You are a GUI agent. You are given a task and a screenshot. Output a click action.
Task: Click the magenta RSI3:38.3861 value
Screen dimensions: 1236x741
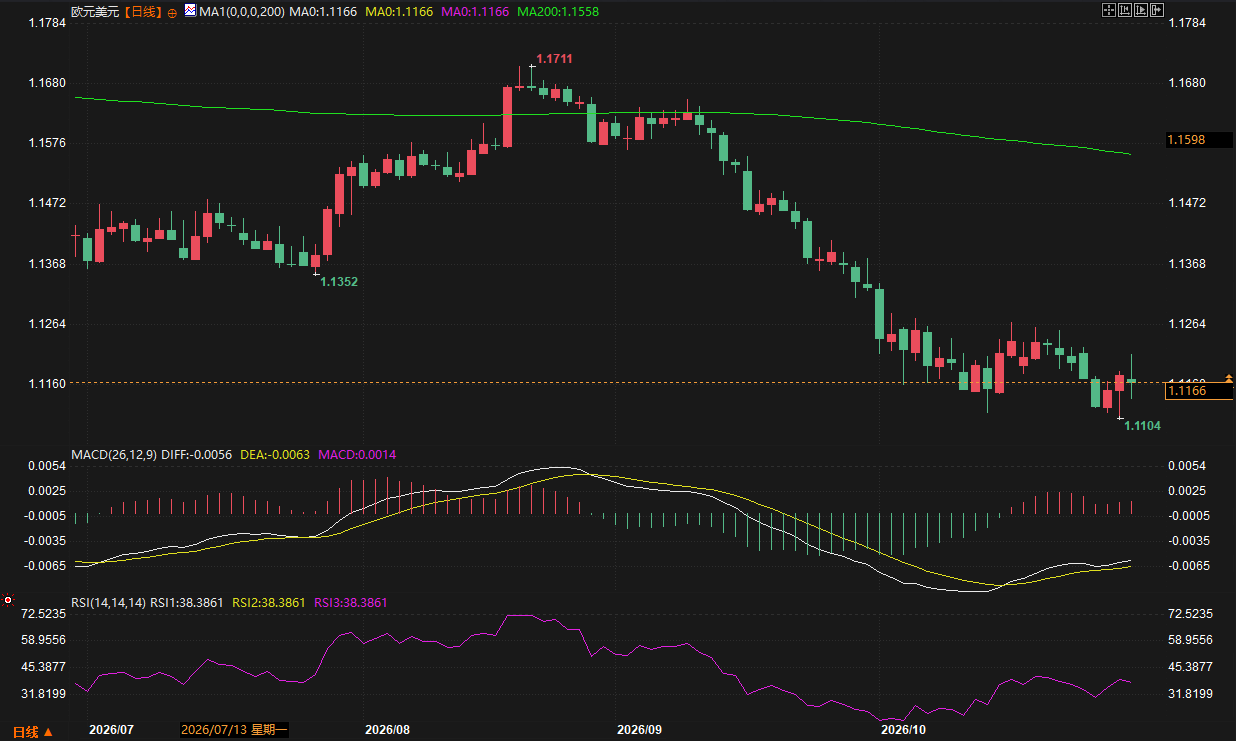coord(351,603)
